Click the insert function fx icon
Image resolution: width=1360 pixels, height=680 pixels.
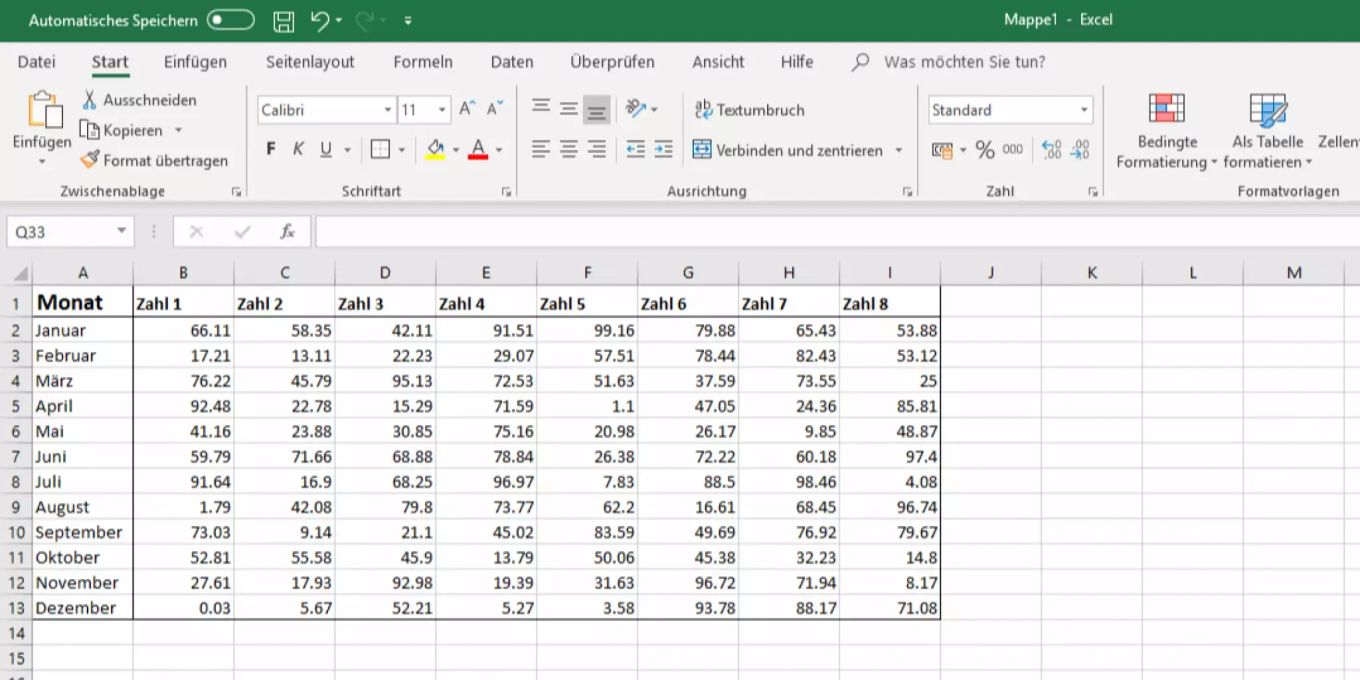click(288, 232)
